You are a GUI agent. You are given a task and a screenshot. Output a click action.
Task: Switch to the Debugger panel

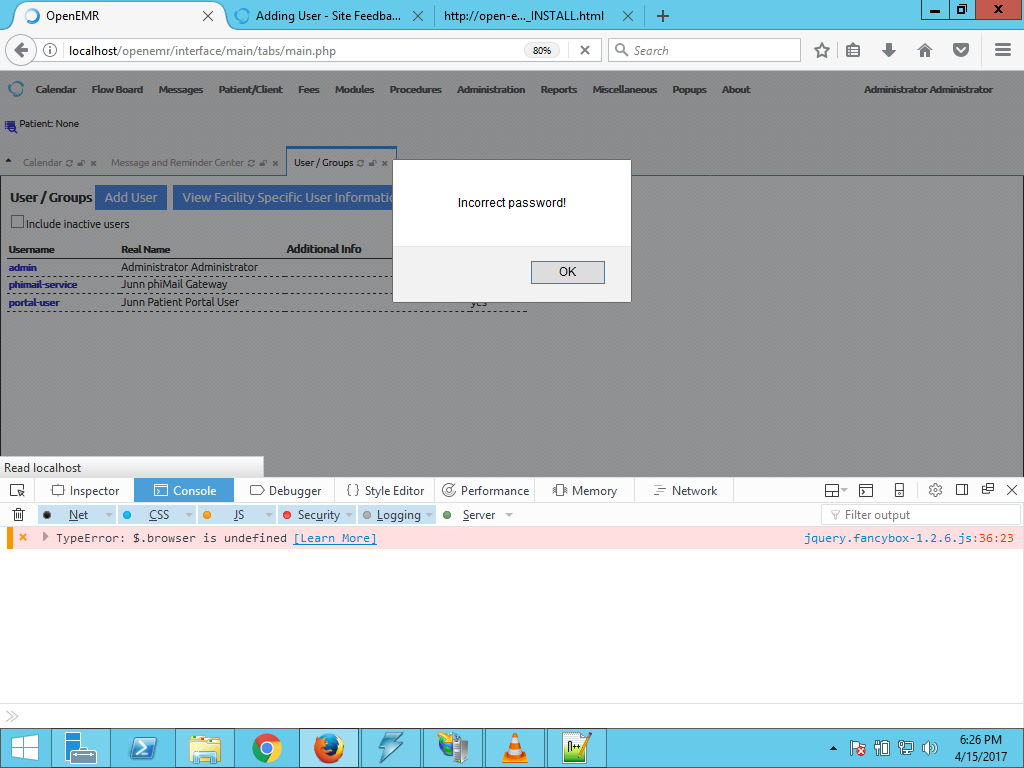(x=285, y=490)
